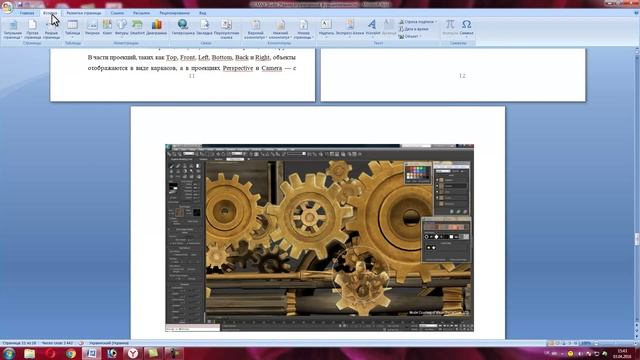The height and width of the screenshot is (360, 640).
Task: Open the Object (Объект) dropdown
Action: click(x=410, y=36)
